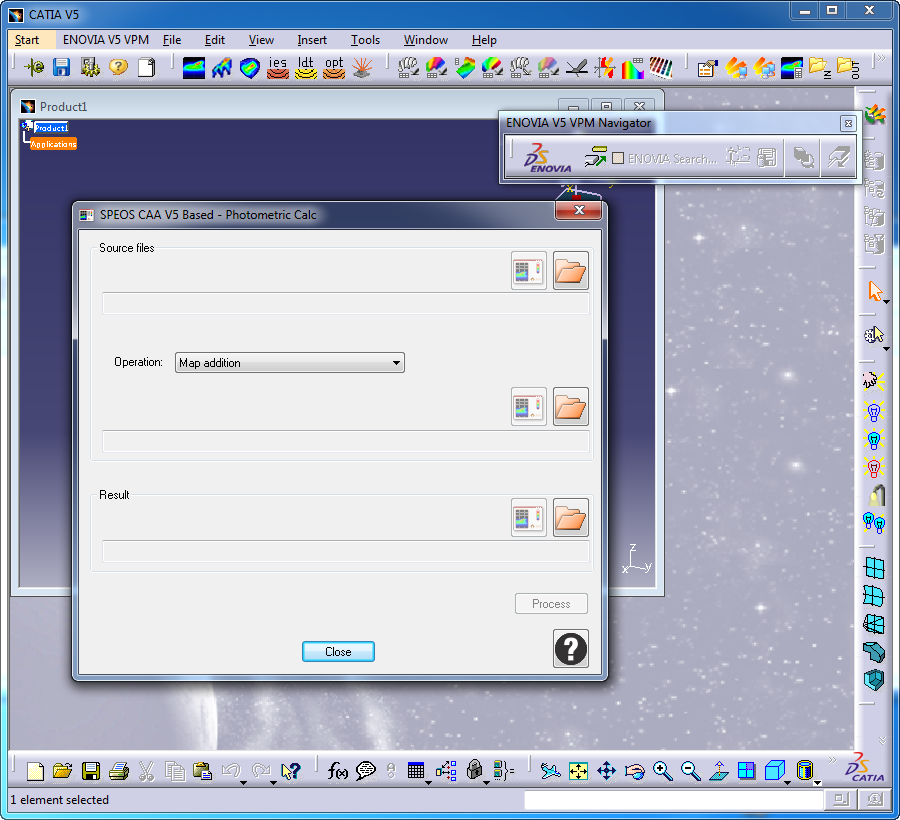
Task: Close the ENOVIA V5 VPM Navigator panel
Action: [848, 123]
